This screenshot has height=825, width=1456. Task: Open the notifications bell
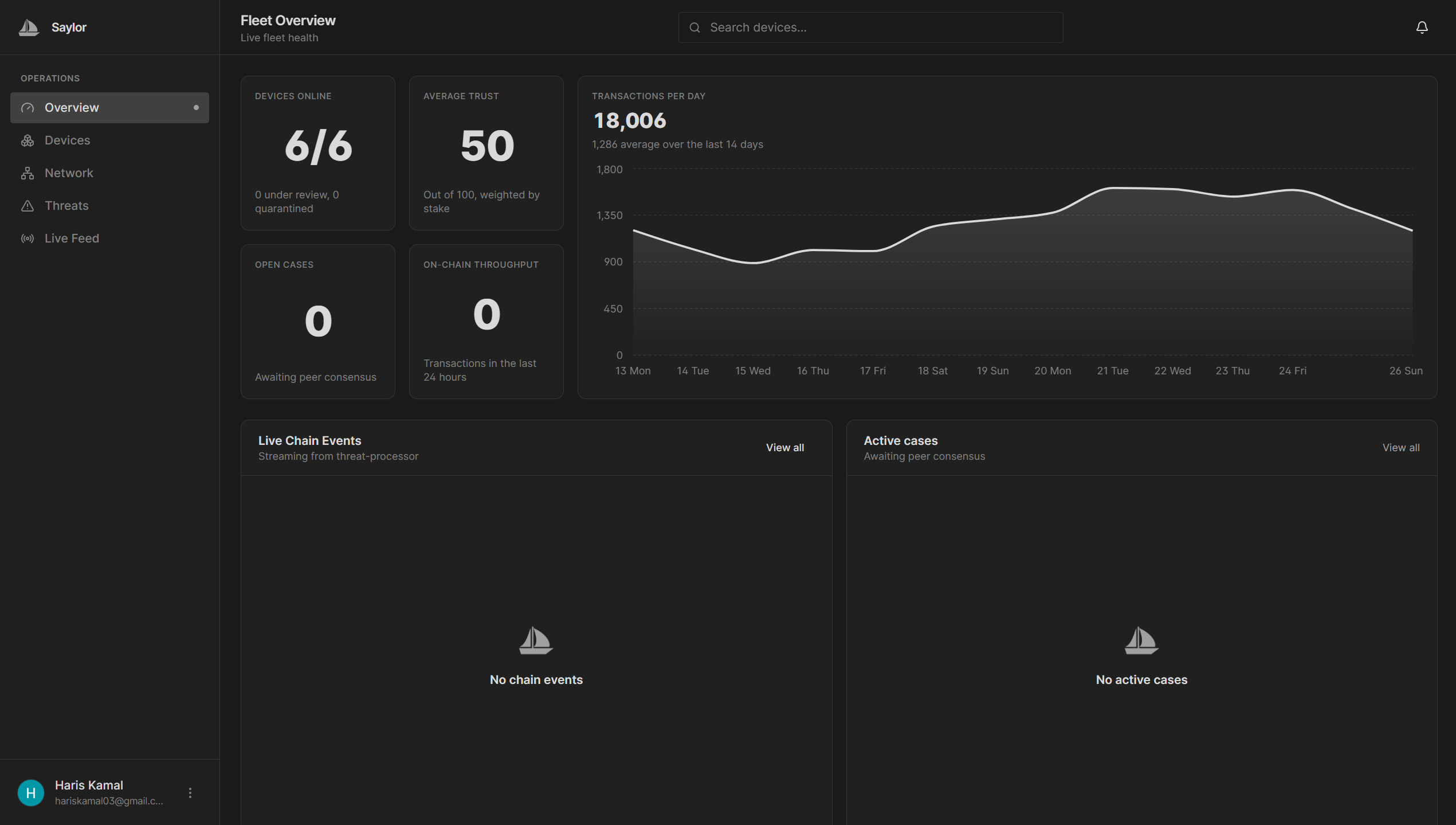(x=1422, y=28)
